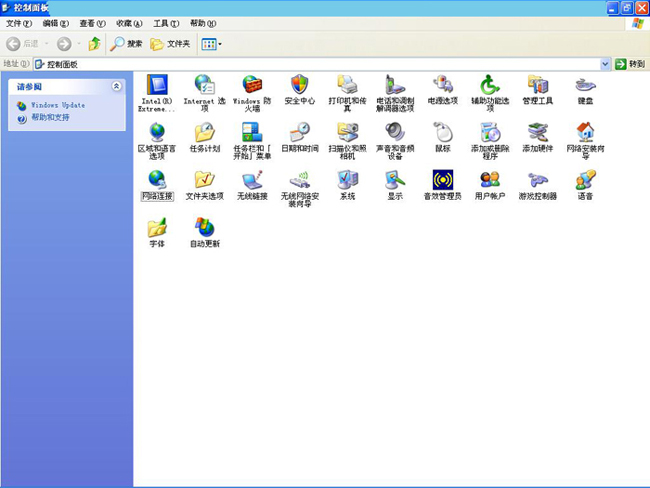Open the 用户帐户 user accounts icon
This screenshot has width=650, height=488.
[490, 180]
